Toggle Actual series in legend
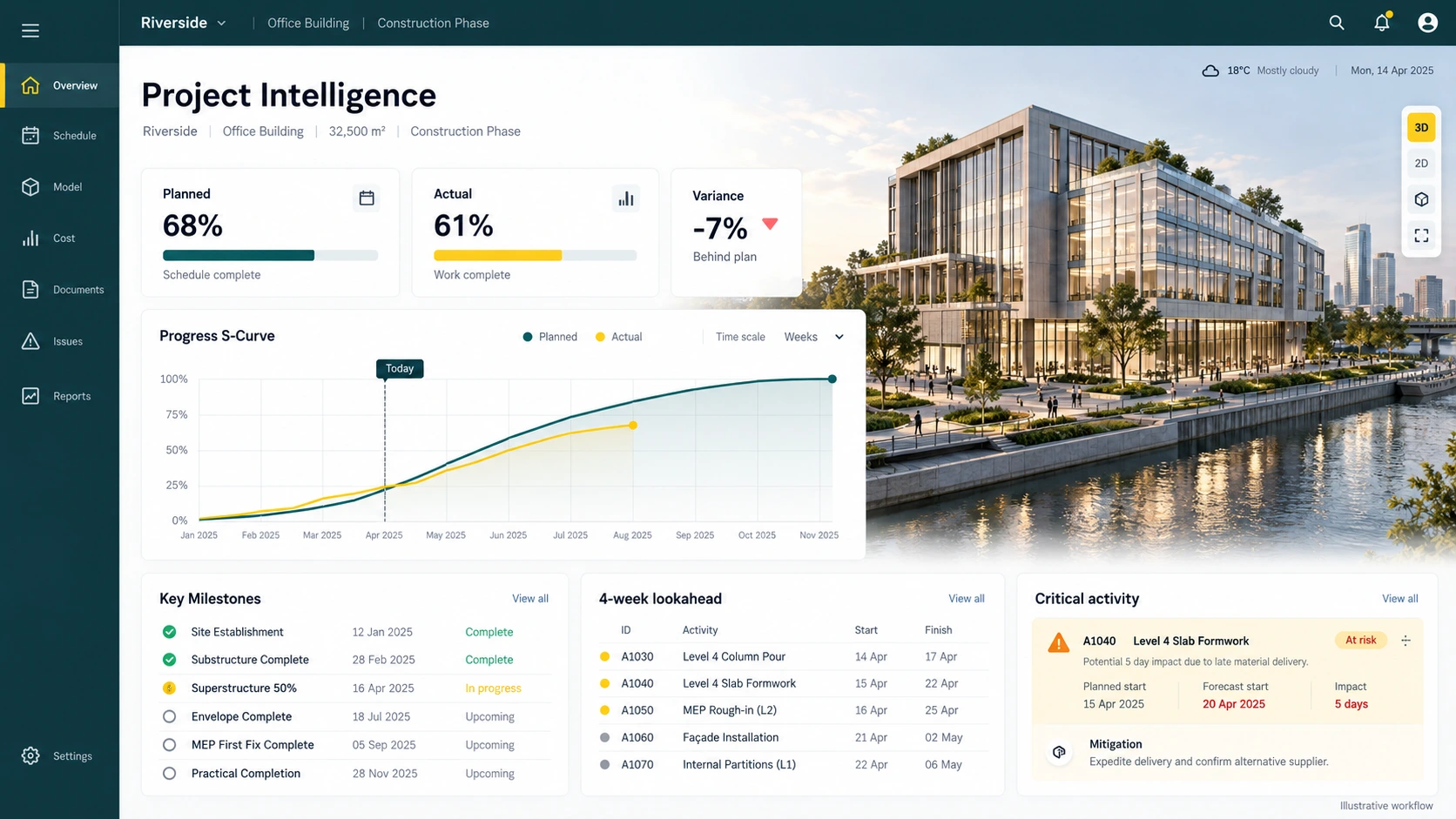The width and height of the screenshot is (1456, 819). coord(618,337)
